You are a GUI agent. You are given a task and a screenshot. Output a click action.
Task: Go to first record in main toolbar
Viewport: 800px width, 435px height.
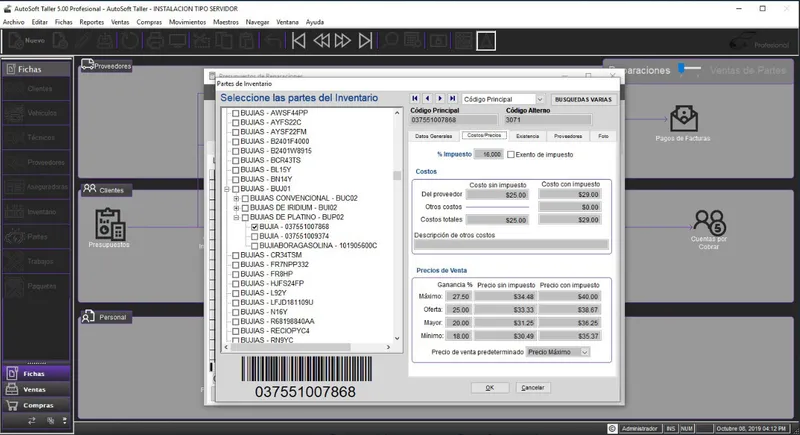(298, 41)
